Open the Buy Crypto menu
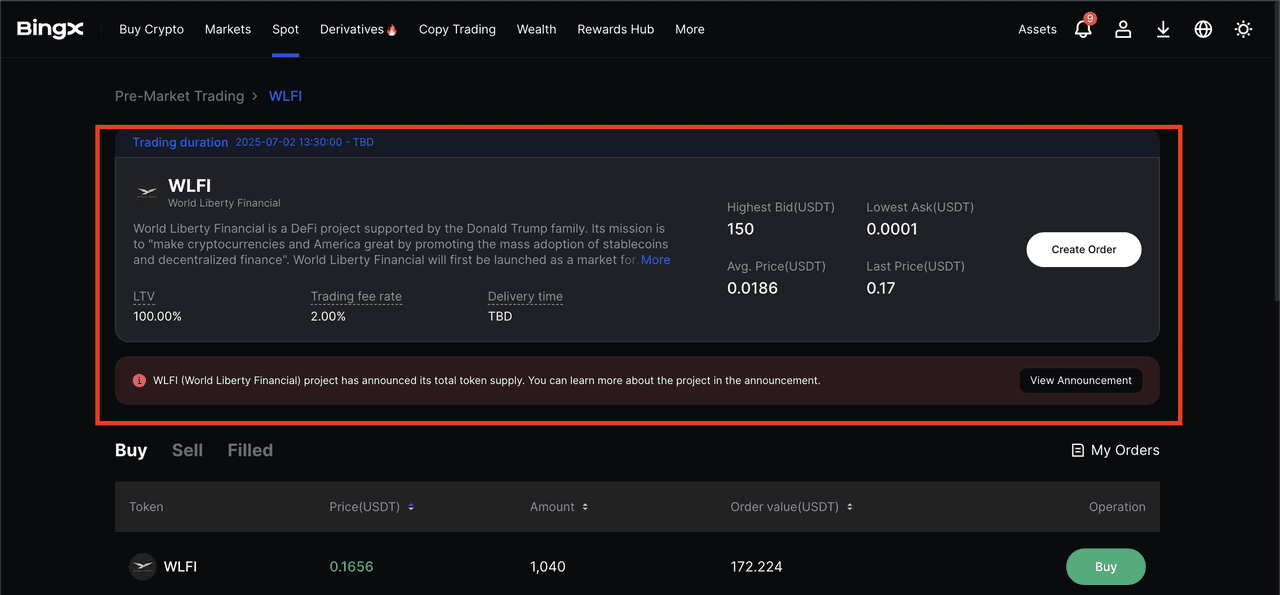Image resolution: width=1280 pixels, height=595 pixels. tap(151, 29)
